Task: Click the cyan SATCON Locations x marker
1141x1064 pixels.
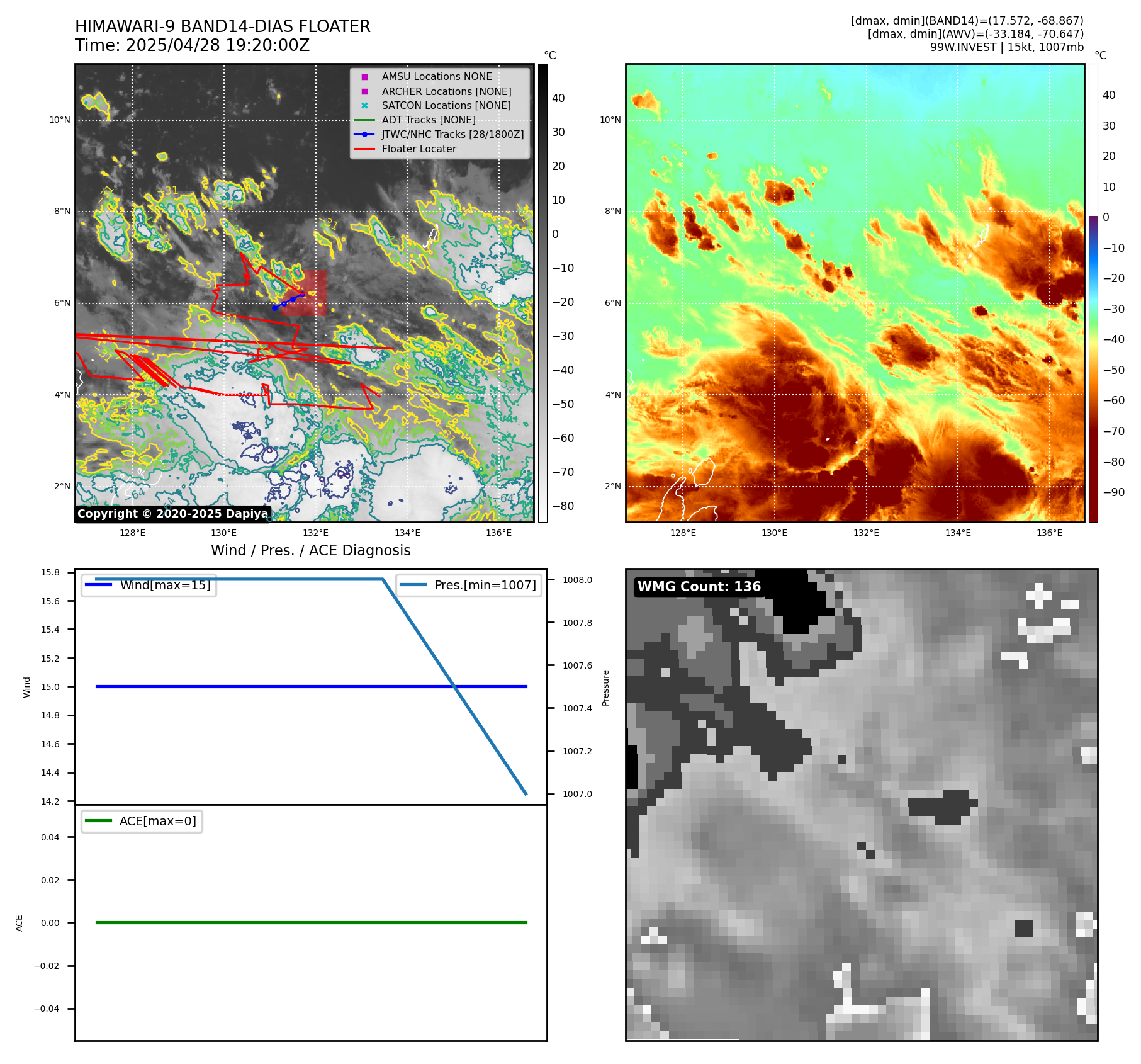Action: point(364,106)
